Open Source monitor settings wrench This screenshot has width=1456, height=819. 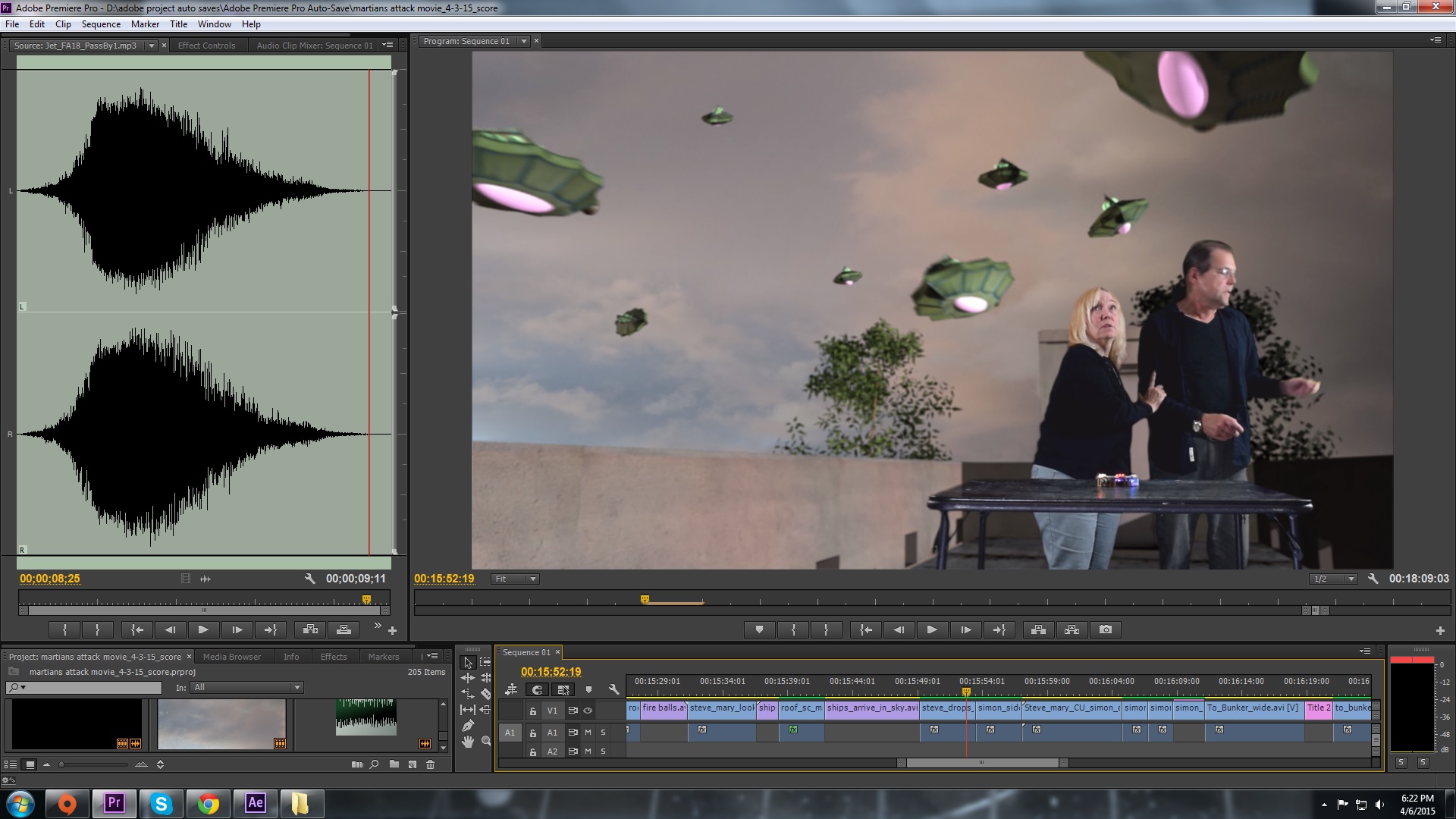309,579
